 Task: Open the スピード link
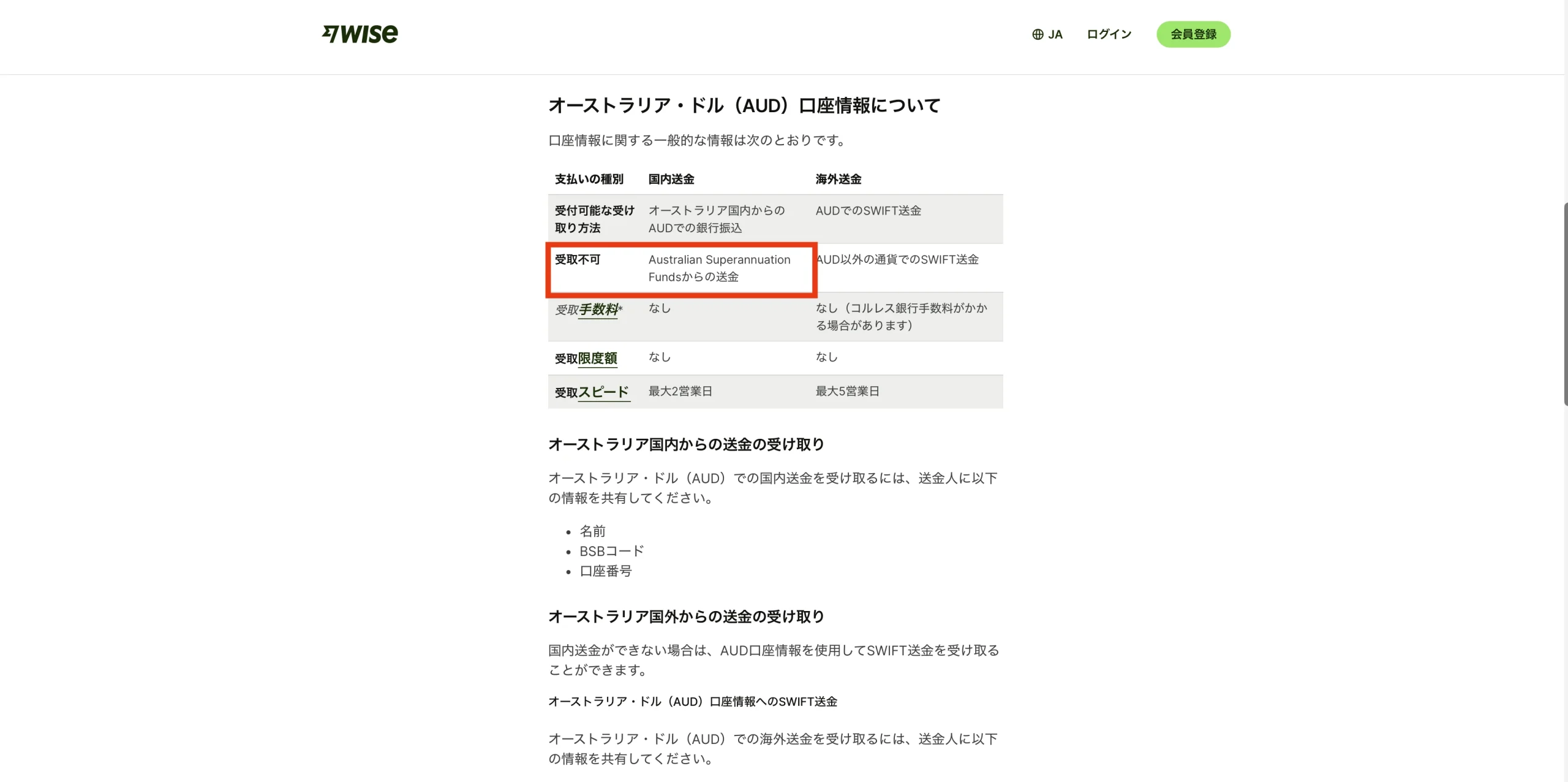point(603,392)
